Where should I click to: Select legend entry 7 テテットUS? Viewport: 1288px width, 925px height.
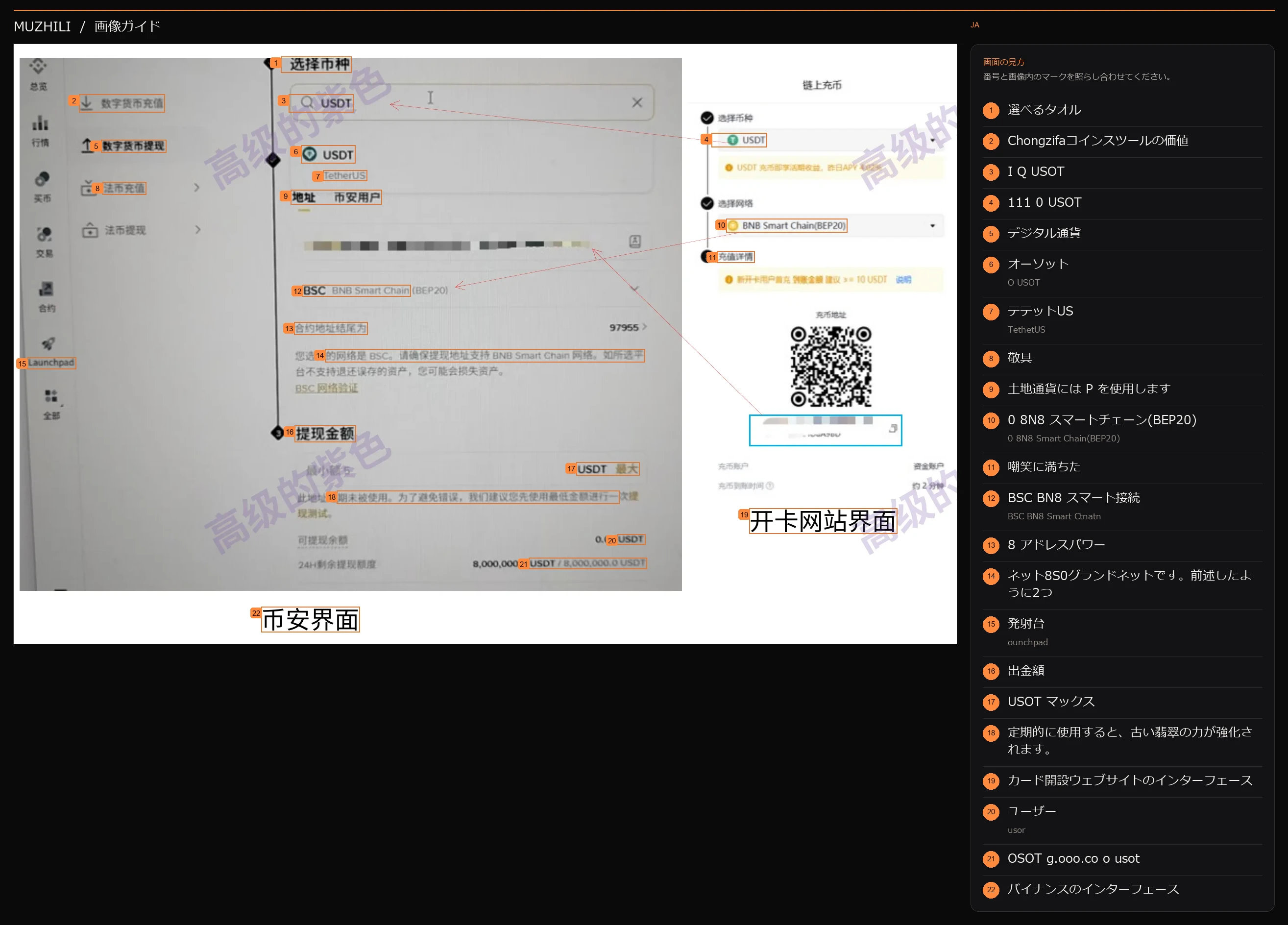click(x=1122, y=320)
